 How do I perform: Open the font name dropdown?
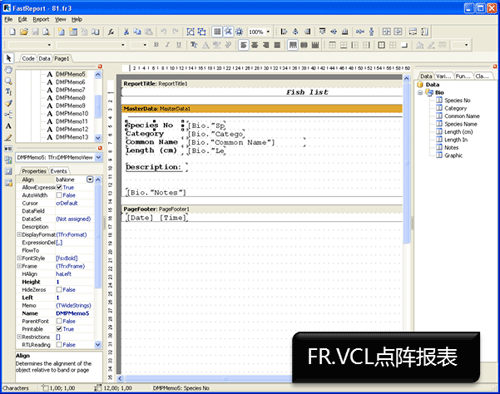coord(123,45)
